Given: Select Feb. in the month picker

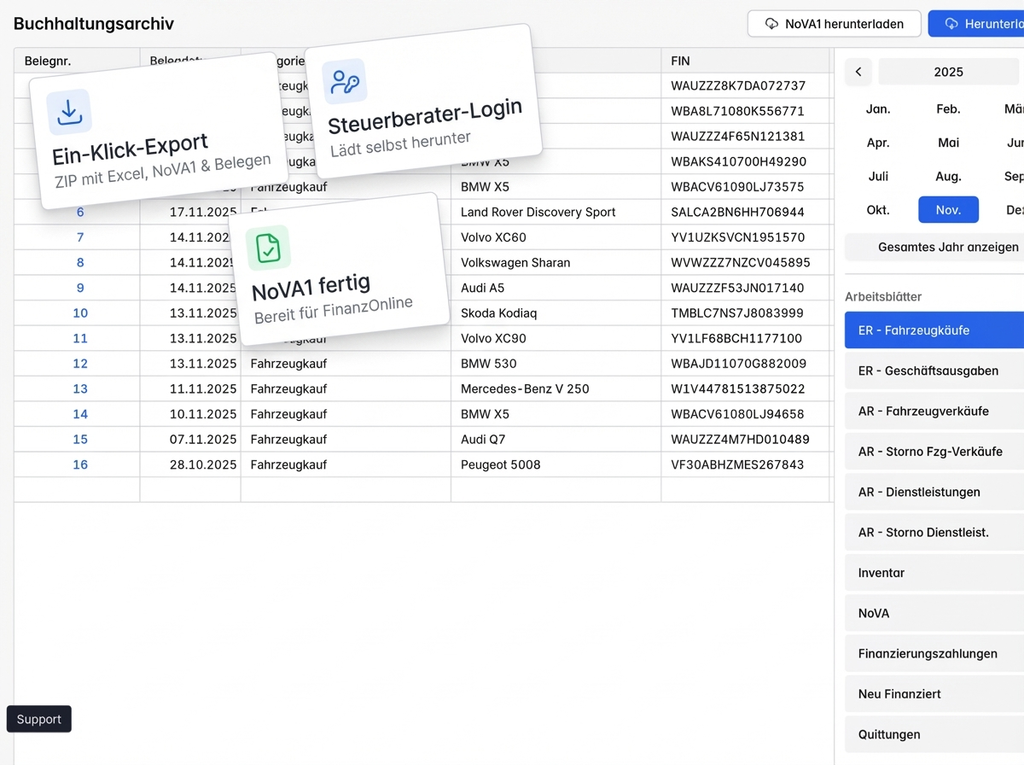Looking at the screenshot, I should point(948,109).
